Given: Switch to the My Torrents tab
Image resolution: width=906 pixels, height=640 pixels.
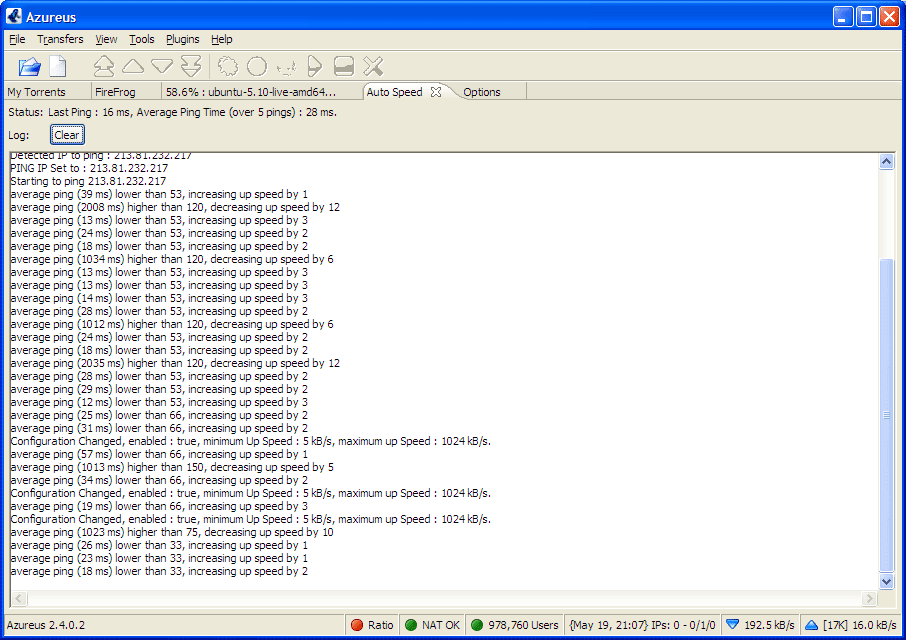Looking at the screenshot, I should coord(47,92).
